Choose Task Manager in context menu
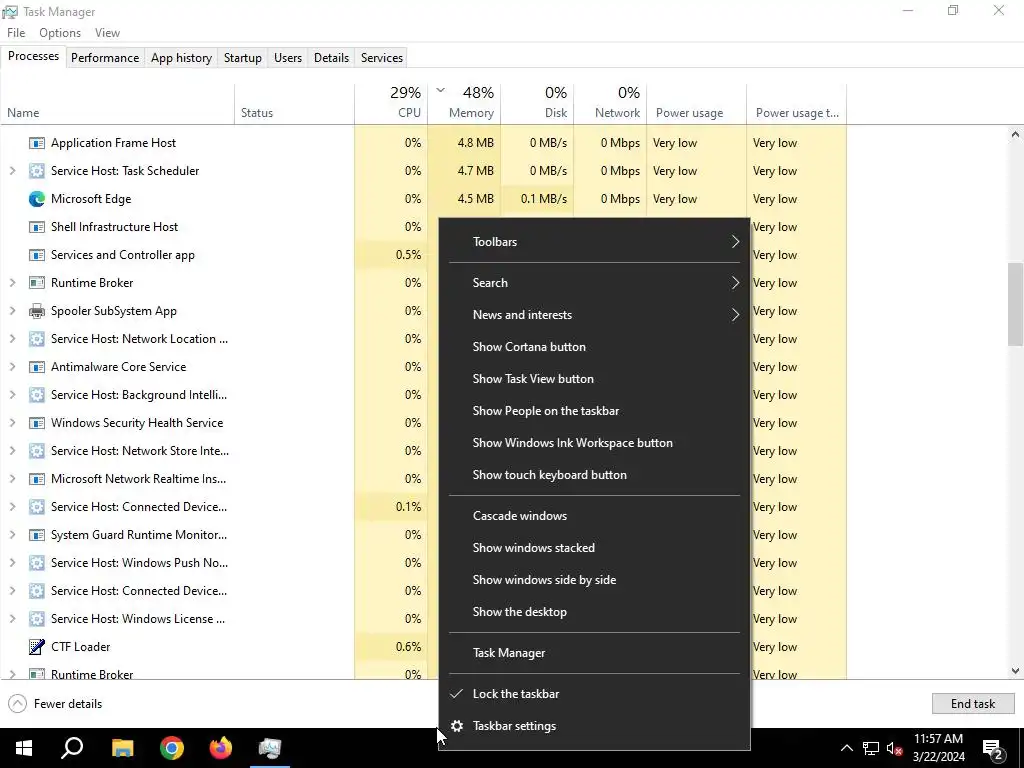Image resolution: width=1024 pixels, height=768 pixels. (594, 653)
